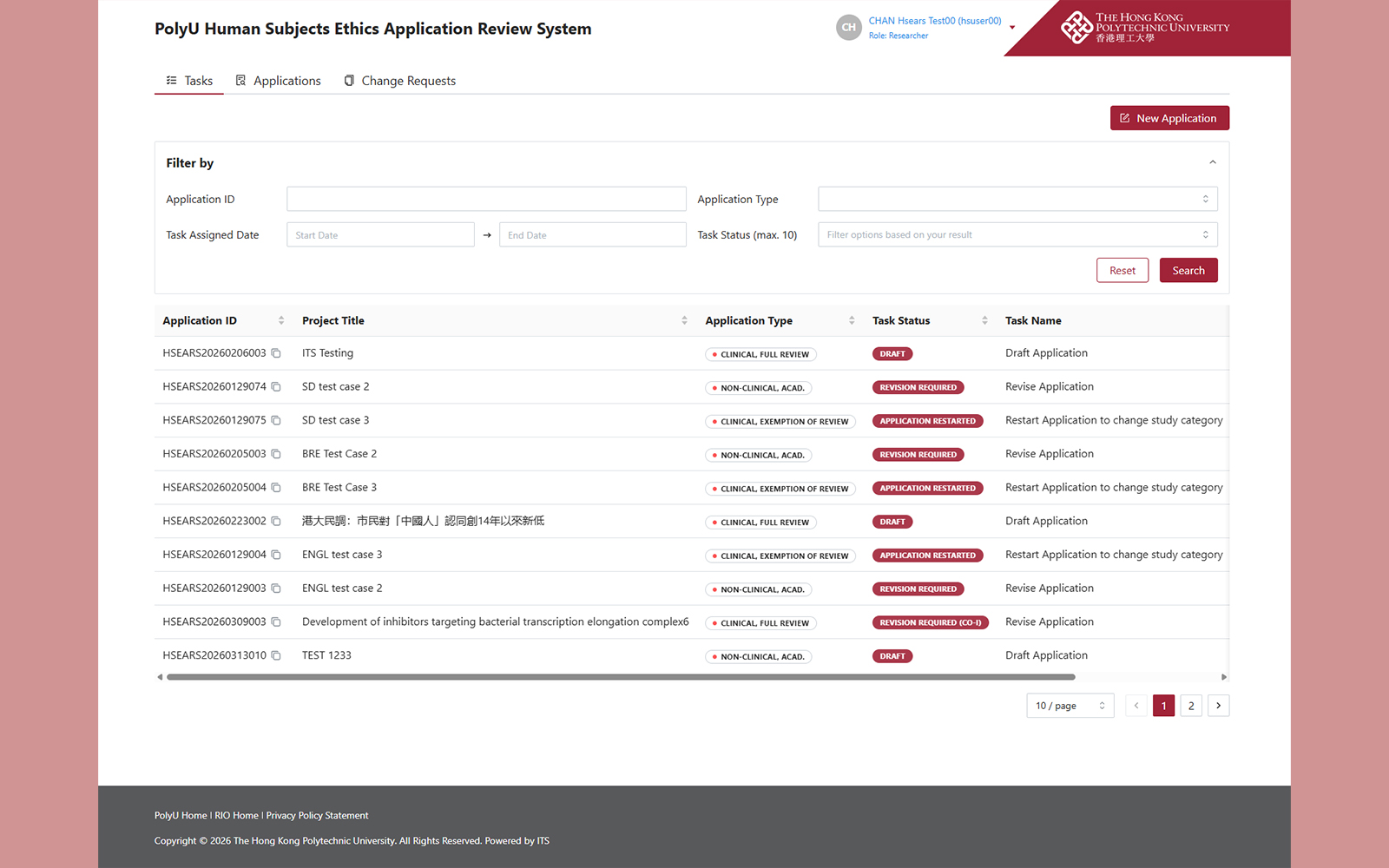The width and height of the screenshot is (1389, 868).
Task: Copy application ID HSEARS20260129075
Action: point(276,420)
